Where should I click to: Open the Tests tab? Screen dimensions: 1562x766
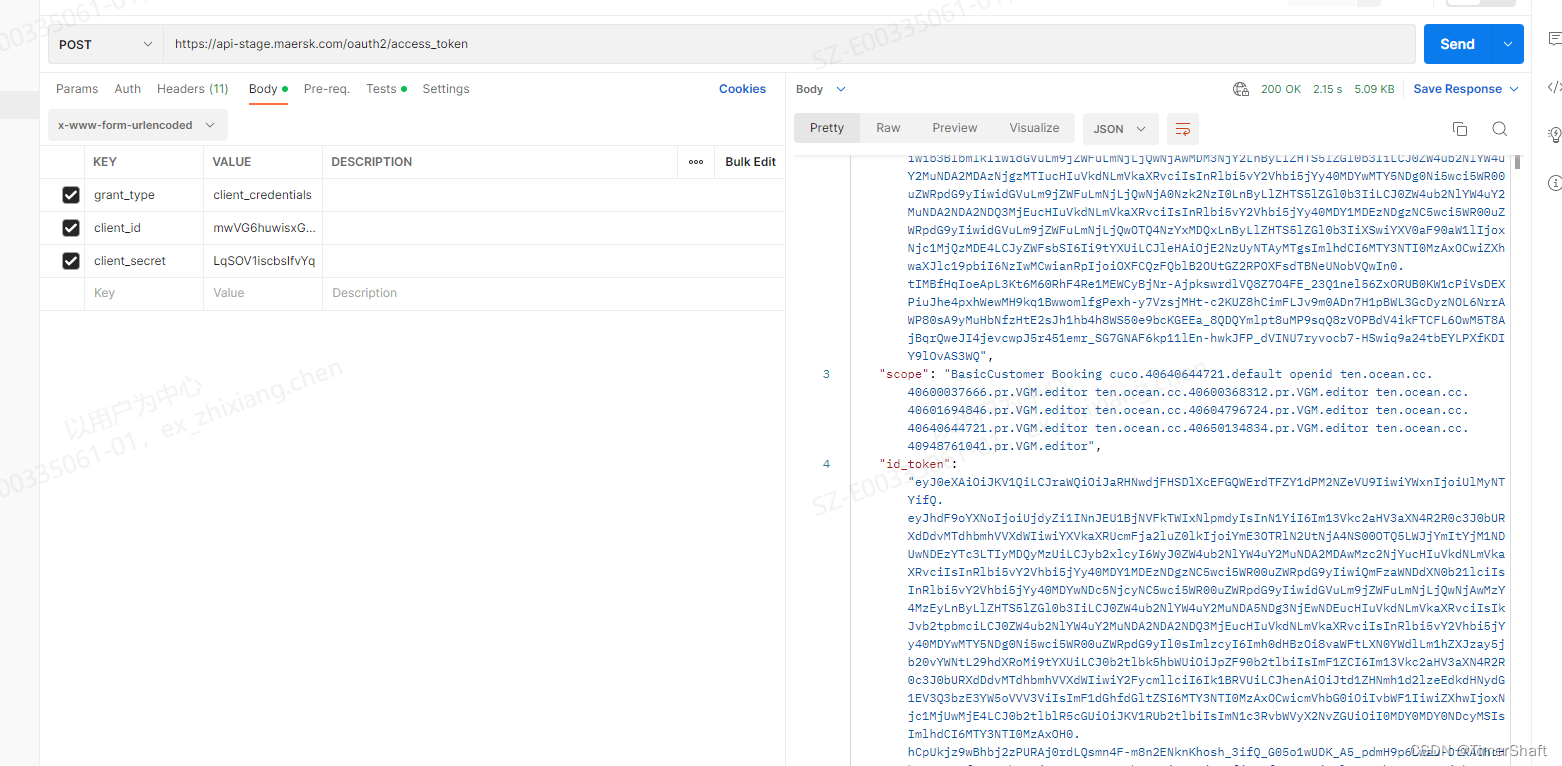pyautogui.click(x=386, y=89)
